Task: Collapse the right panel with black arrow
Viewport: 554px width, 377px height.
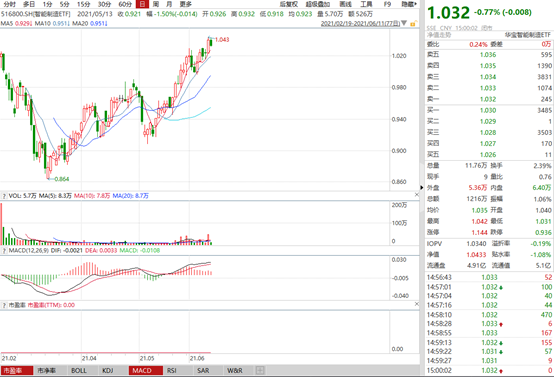Action: coord(422,188)
